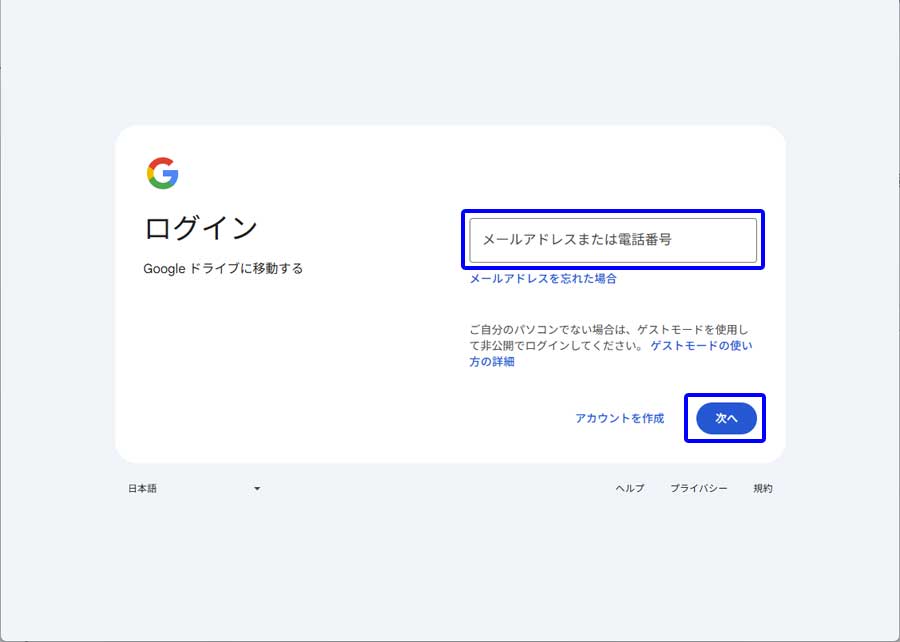Viewport: 900px width, 642px height.
Task: Open the 日本語 language dropdown
Action: coord(193,489)
